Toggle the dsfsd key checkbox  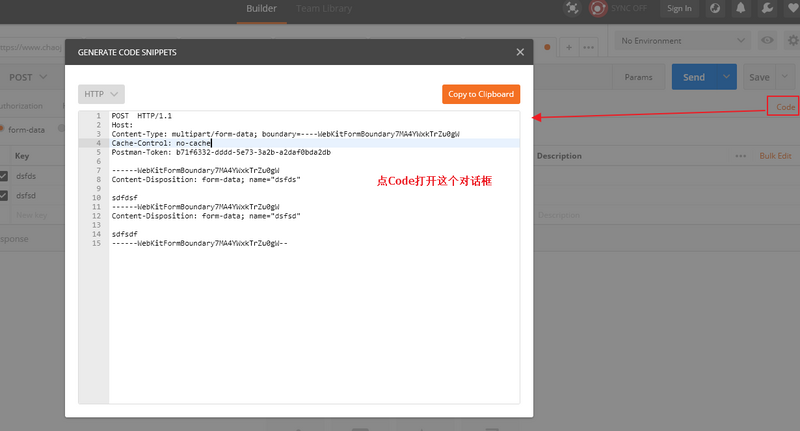tap(4, 195)
